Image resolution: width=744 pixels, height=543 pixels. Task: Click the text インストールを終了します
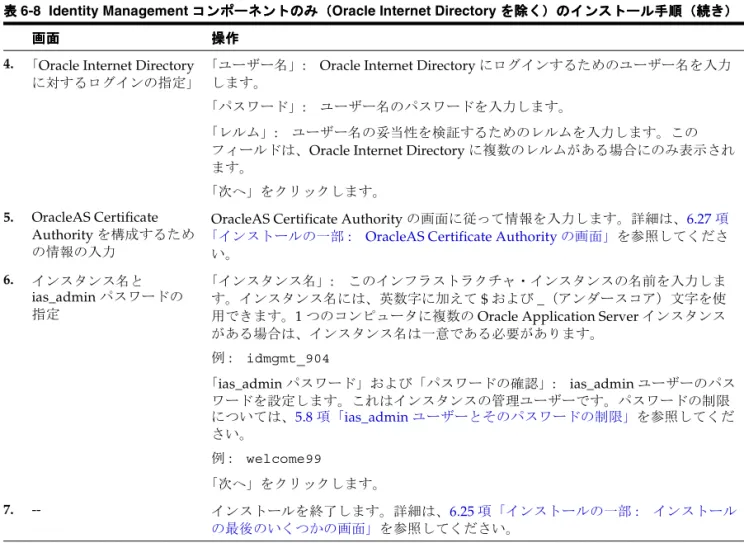(298, 511)
